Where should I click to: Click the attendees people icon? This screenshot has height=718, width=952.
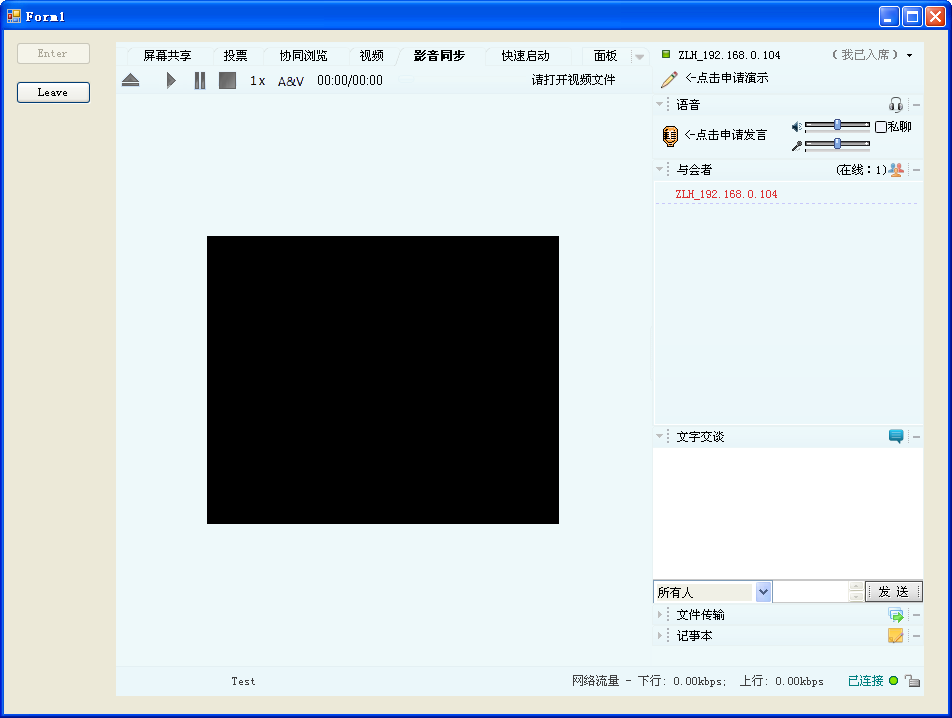(x=896, y=170)
